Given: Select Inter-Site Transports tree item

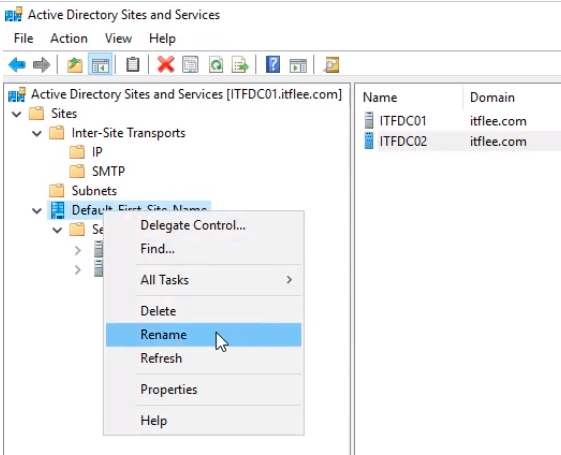Looking at the screenshot, I should click(x=128, y=133).
